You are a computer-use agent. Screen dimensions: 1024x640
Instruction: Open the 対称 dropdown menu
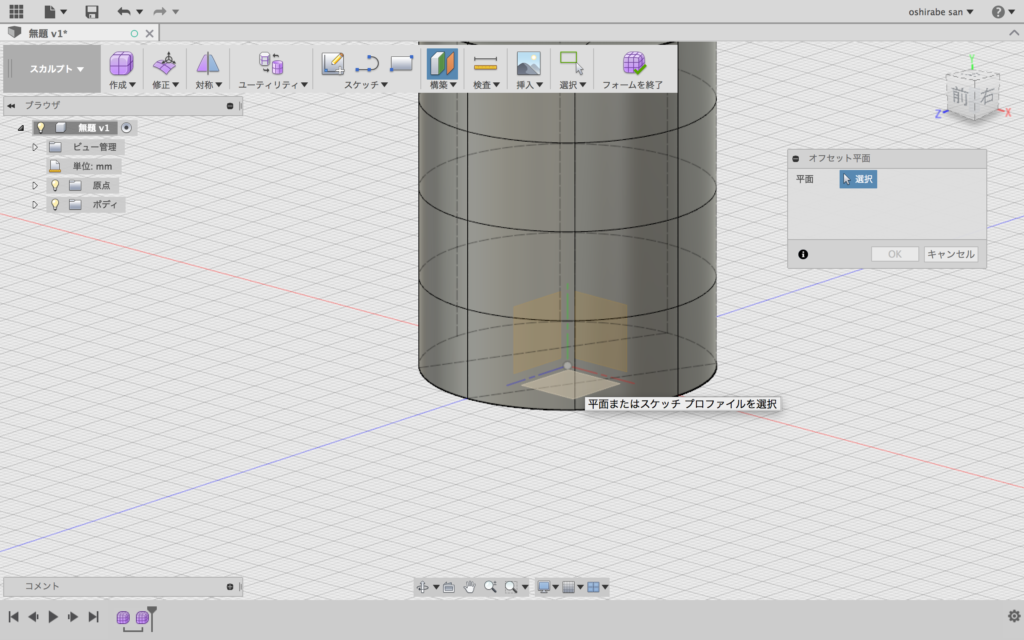(x=208, y=85)
